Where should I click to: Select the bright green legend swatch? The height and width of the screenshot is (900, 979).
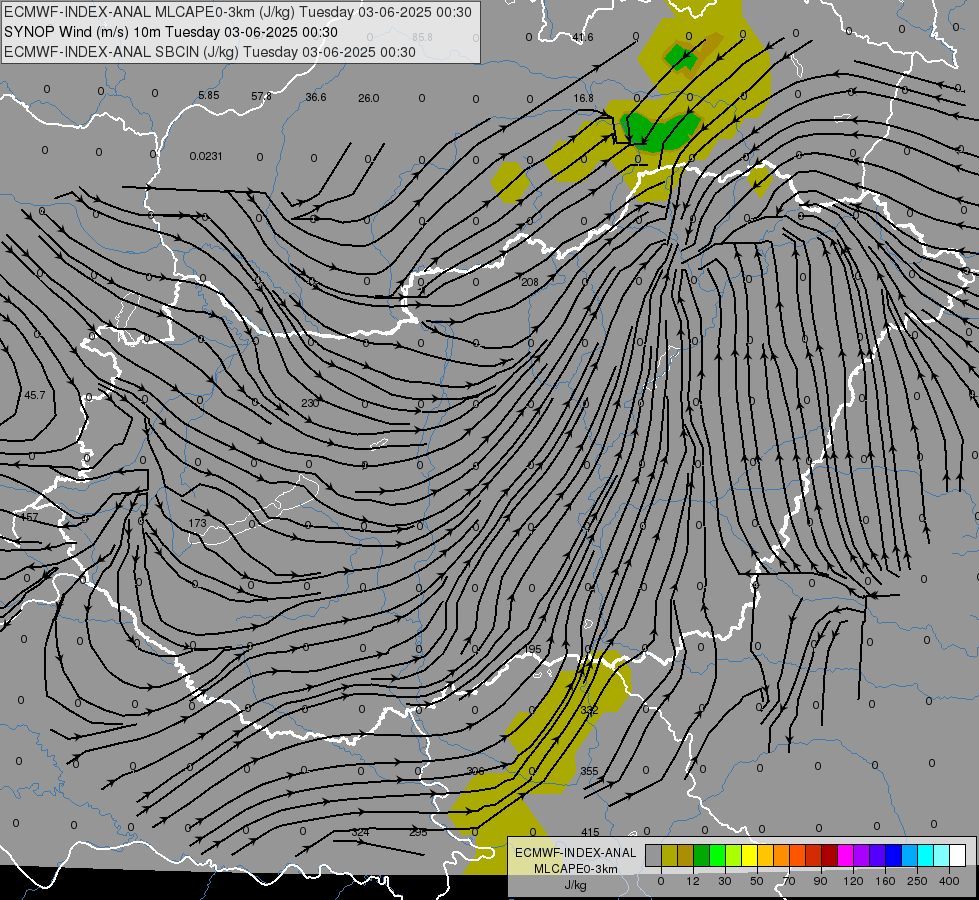(717, 856)
